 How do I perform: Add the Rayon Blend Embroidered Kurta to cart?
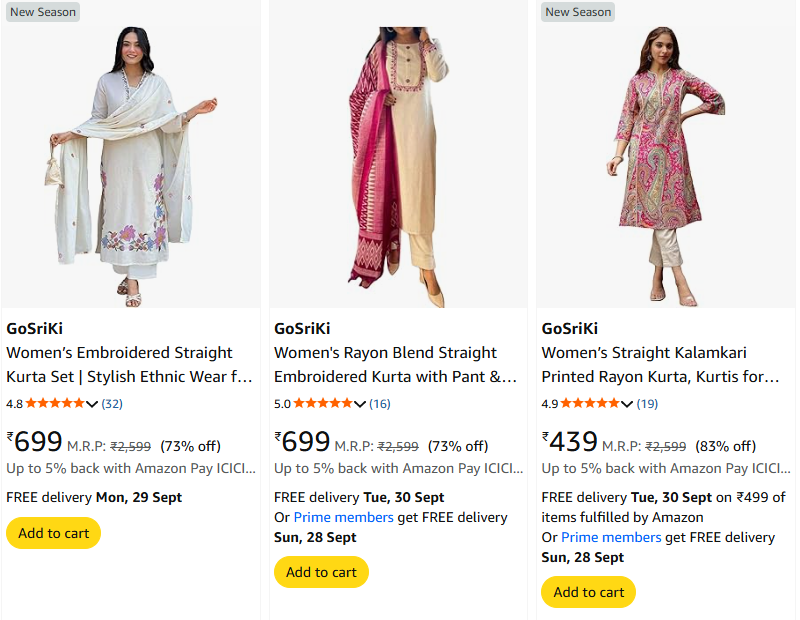321,572
